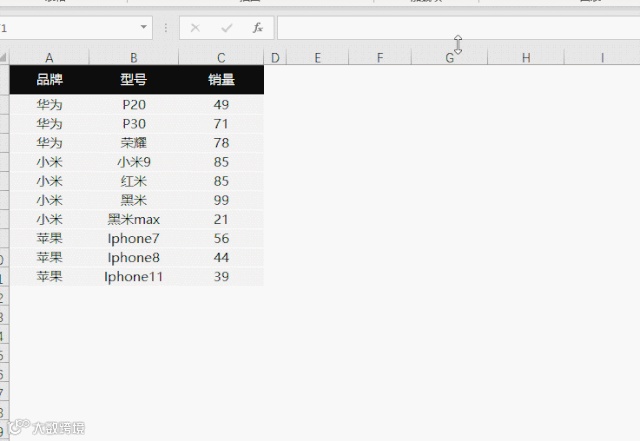Select 华为 brand cell in P20 row
Viewport: 640px width, 441px height.
(49, 105)
